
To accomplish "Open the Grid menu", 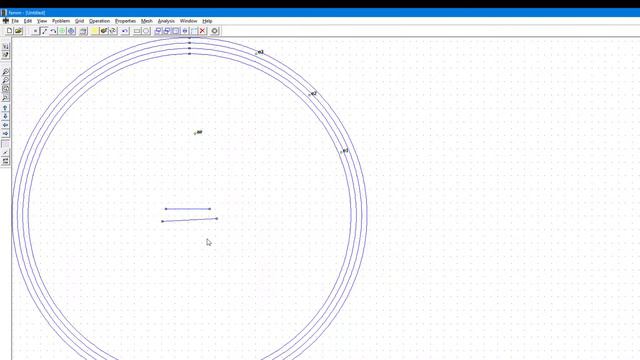I will point(79,21).
